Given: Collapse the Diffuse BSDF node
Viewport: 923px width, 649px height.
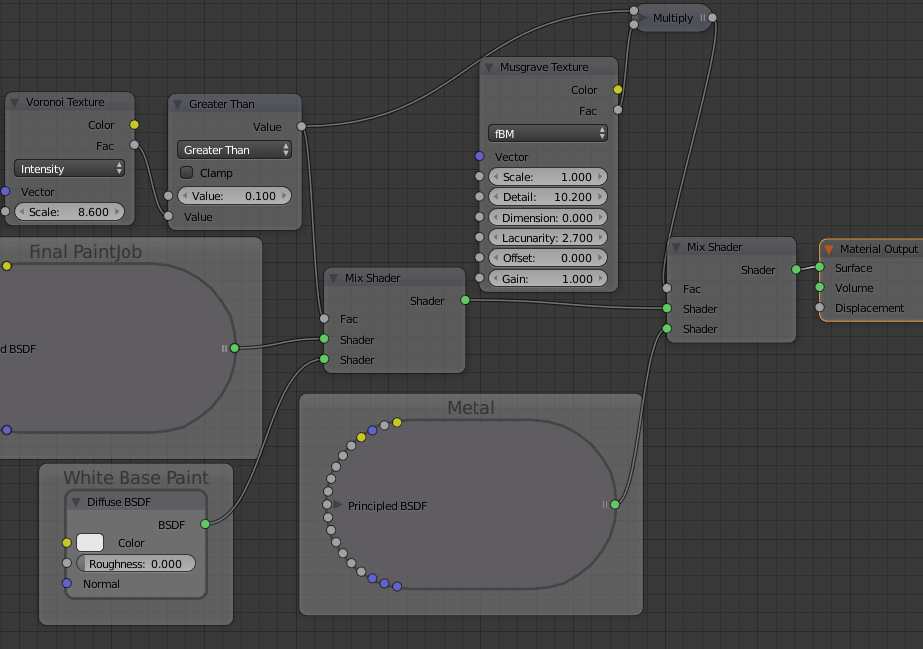Looking at the screenshot, I should click(76, 502).
